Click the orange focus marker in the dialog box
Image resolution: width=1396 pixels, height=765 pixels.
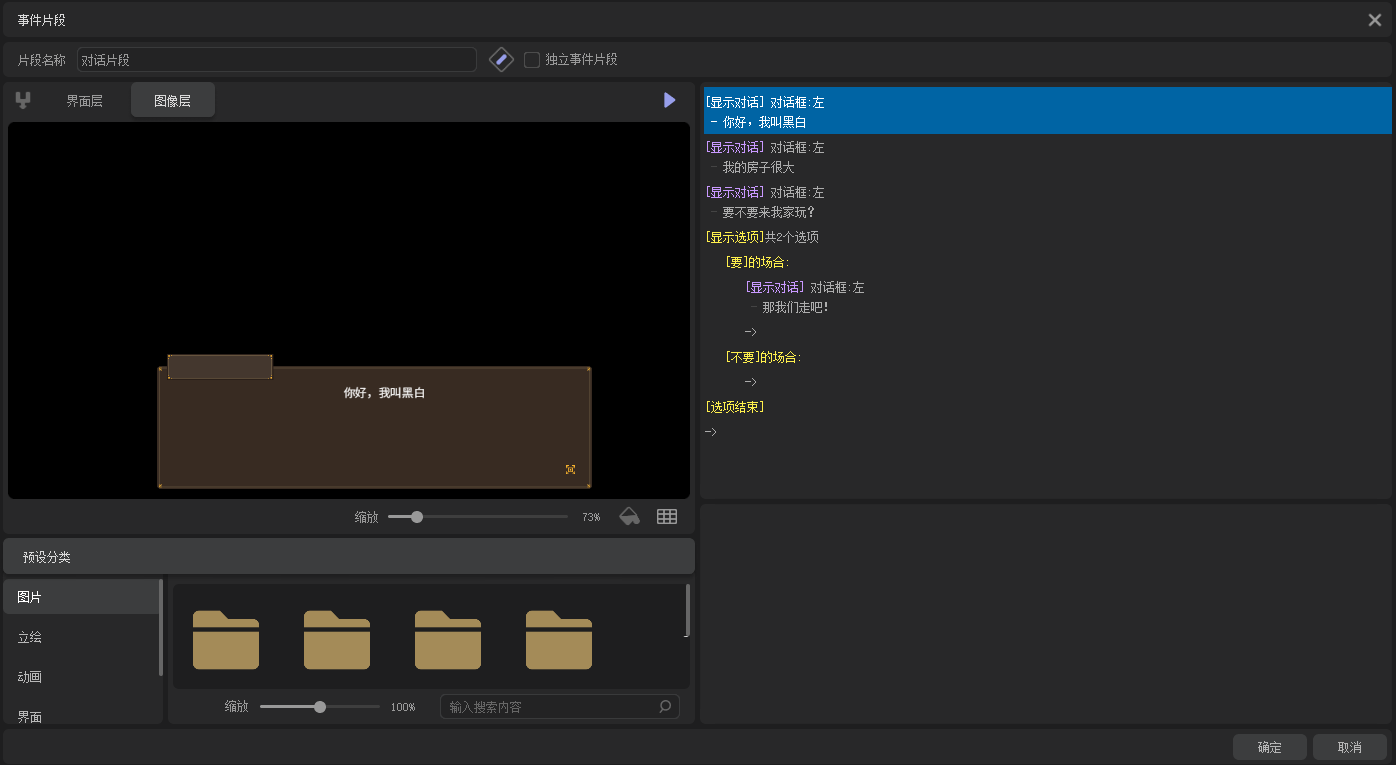click(570, 469)
